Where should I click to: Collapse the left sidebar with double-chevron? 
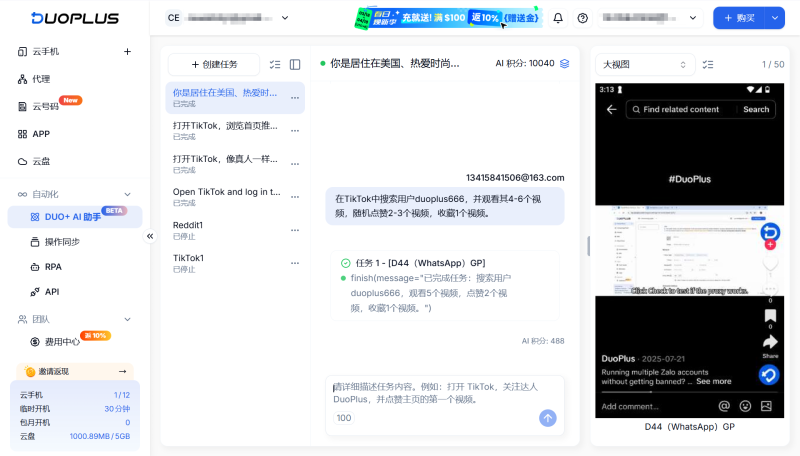coord(150,236)
